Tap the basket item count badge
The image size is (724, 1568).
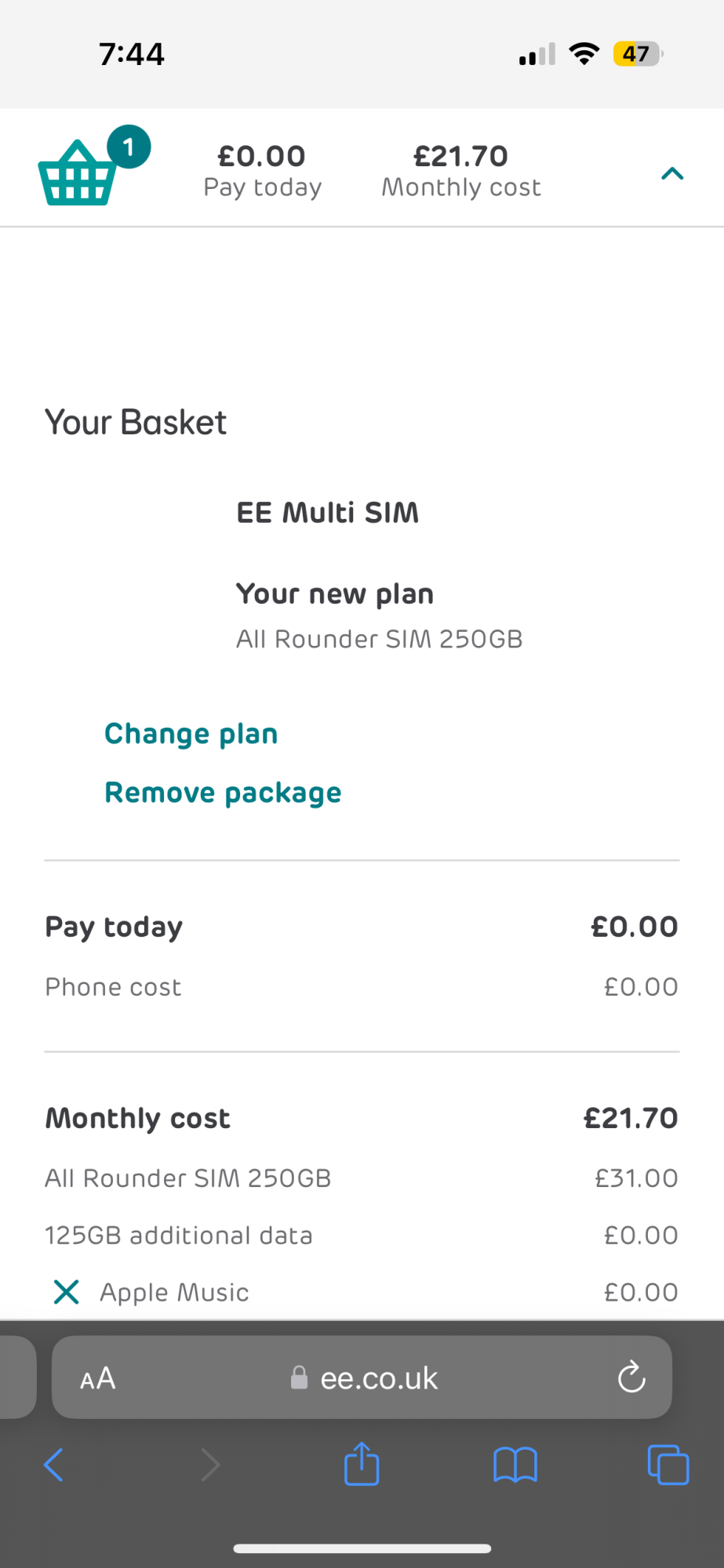pyautogui.click(x=129, y=147)
